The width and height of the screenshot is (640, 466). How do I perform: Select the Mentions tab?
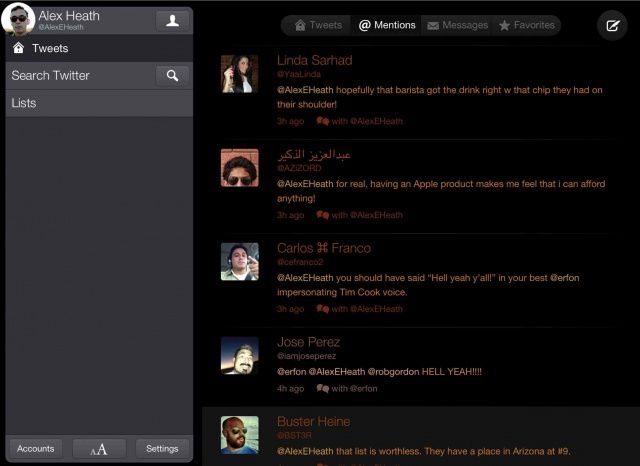click(x=387, y=25)
